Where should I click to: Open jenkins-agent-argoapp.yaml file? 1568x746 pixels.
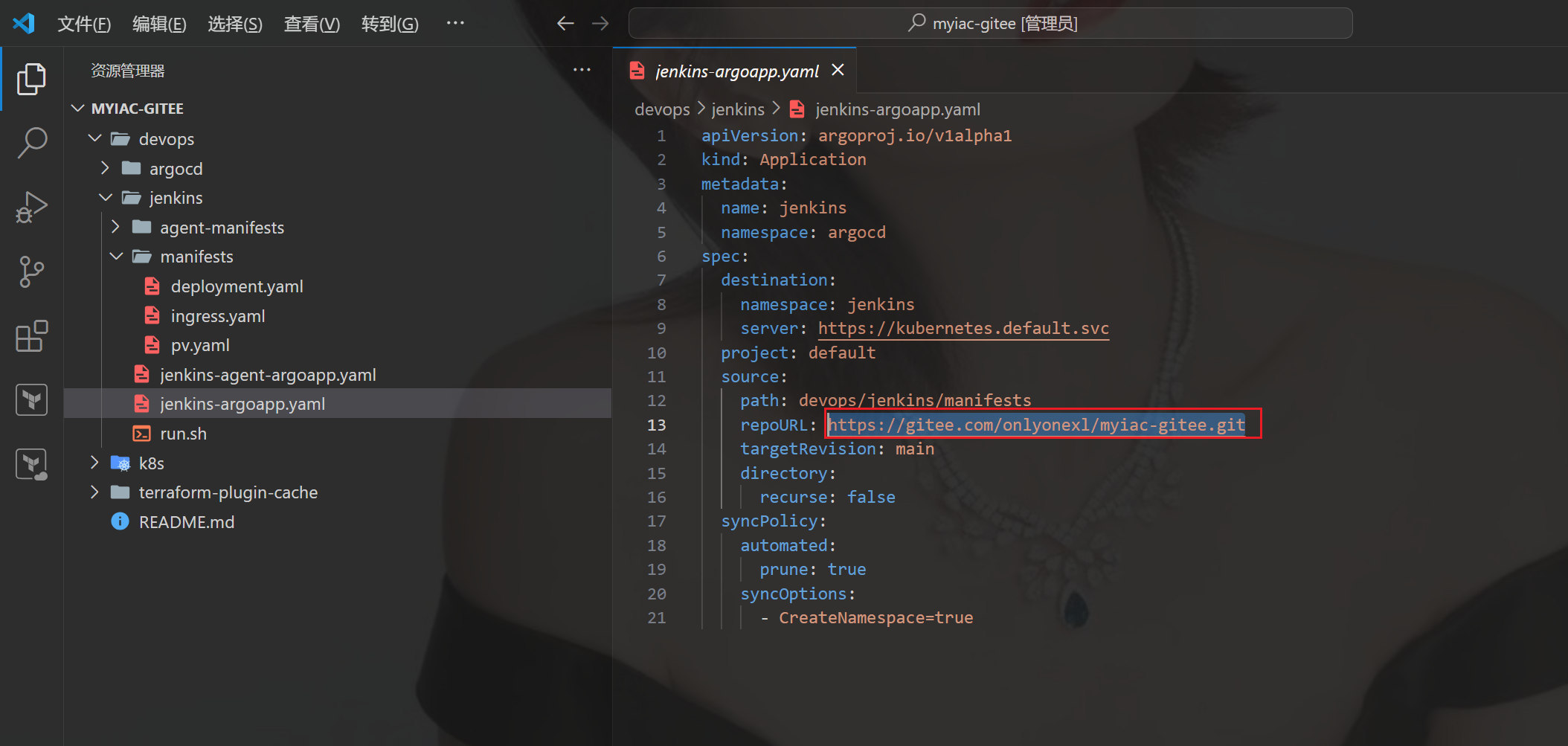(x=268, y=375)
